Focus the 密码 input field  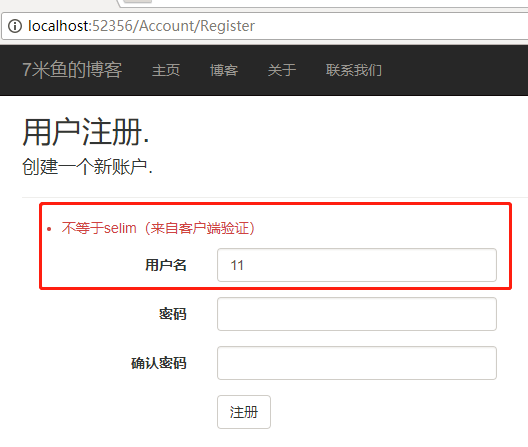[357, 314]
